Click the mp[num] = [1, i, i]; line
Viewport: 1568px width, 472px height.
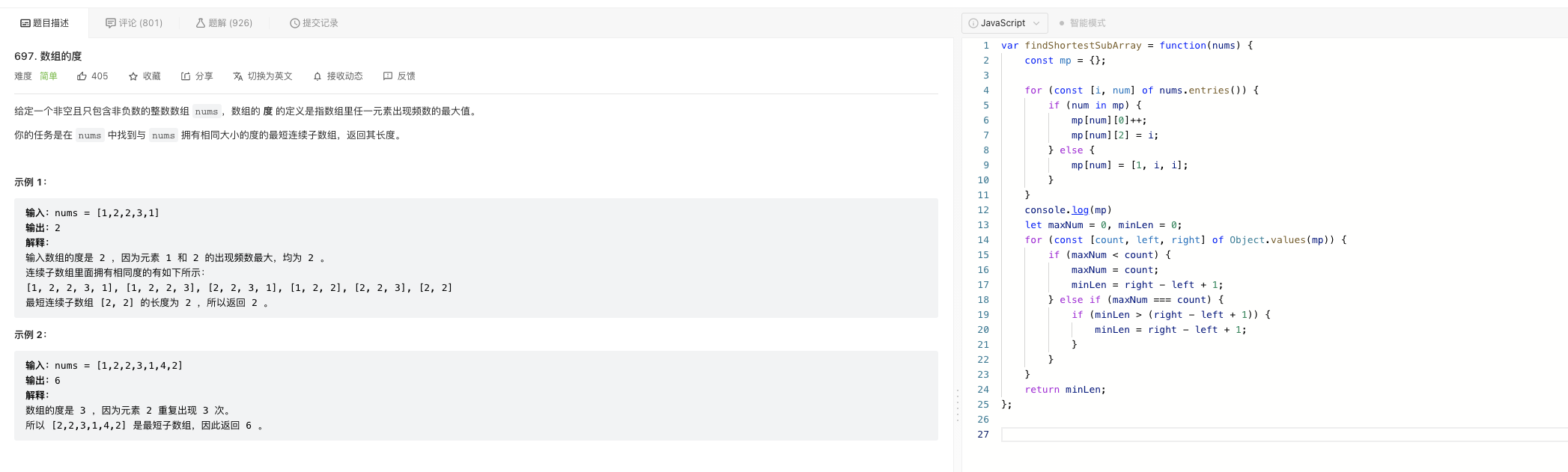(x=1129, y=165)
